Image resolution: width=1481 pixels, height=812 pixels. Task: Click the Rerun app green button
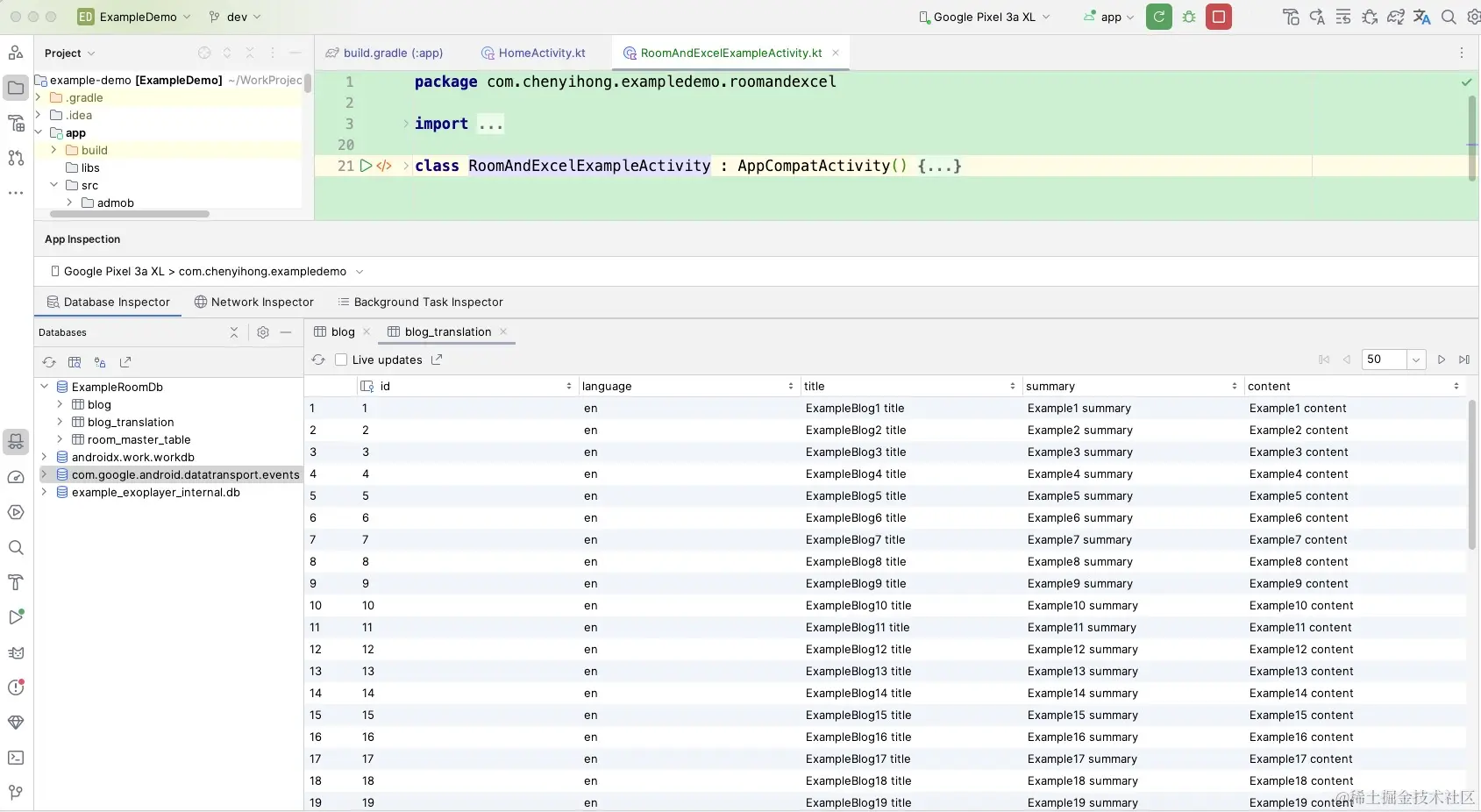[1159, 17]
